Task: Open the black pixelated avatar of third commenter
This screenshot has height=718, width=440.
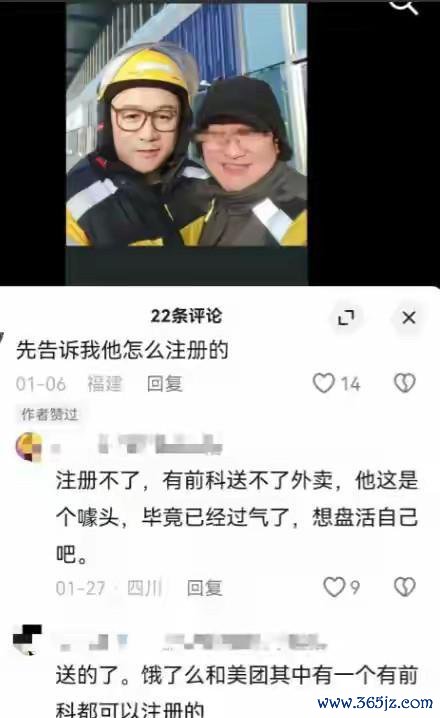Action: pyautogui.click(x=27, y=639)
